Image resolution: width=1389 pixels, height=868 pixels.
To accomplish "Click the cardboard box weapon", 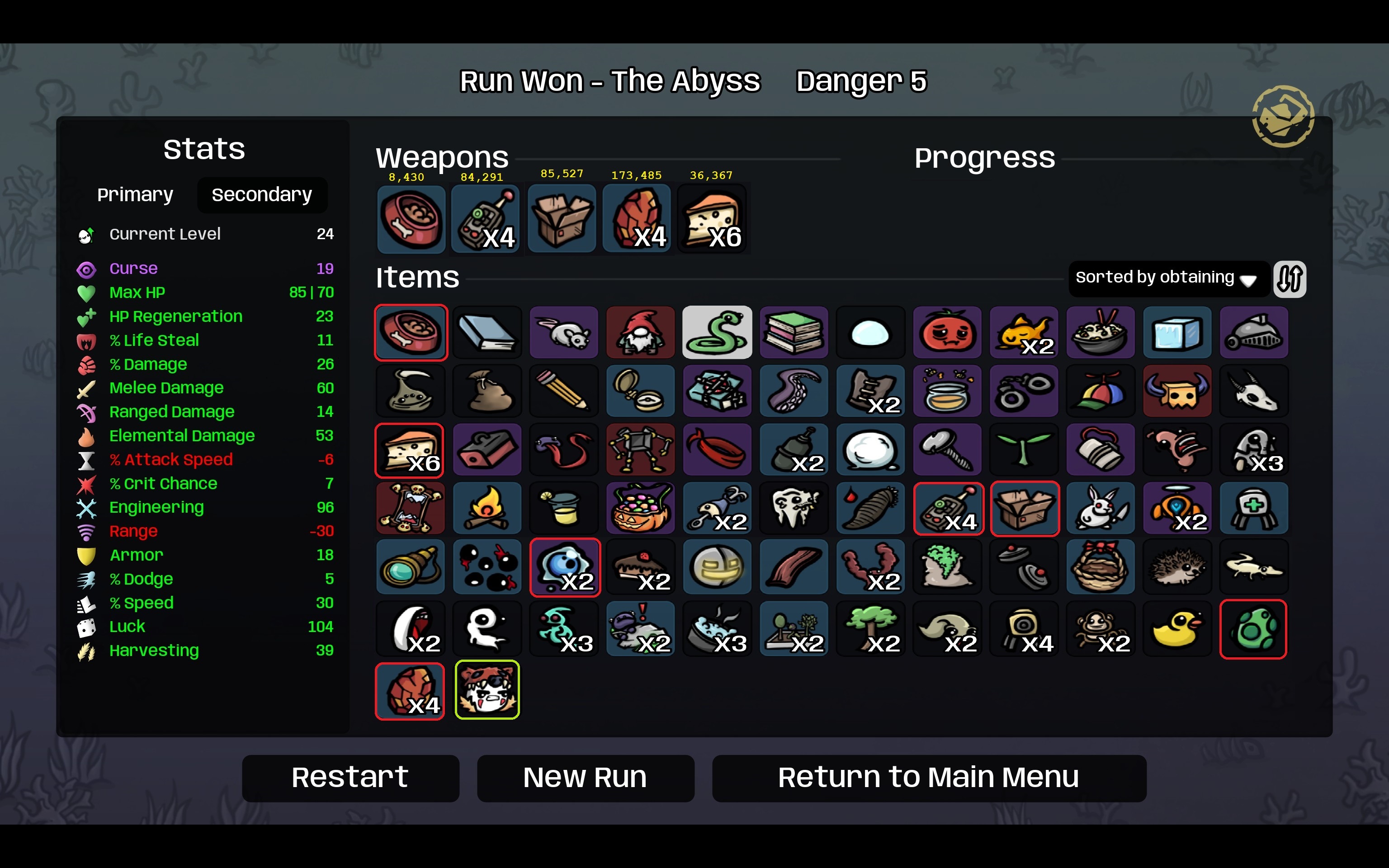I will pyautogui.click(x=561, y=219).
